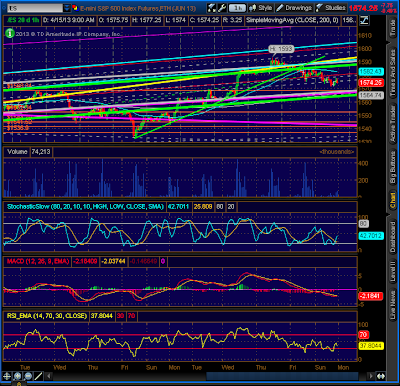Click the horizontal time scrollbar thumb
Viewport: 400px width, 386px height.
282,377
